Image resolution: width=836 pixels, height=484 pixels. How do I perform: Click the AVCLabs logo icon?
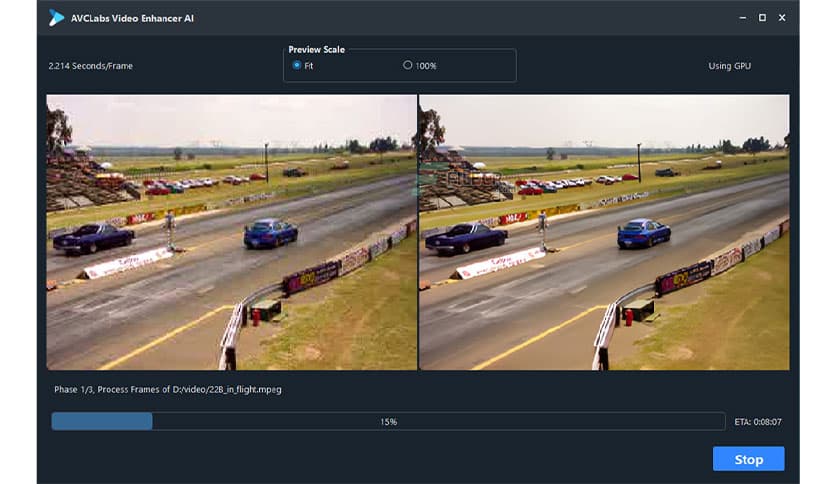click(56, 18)
